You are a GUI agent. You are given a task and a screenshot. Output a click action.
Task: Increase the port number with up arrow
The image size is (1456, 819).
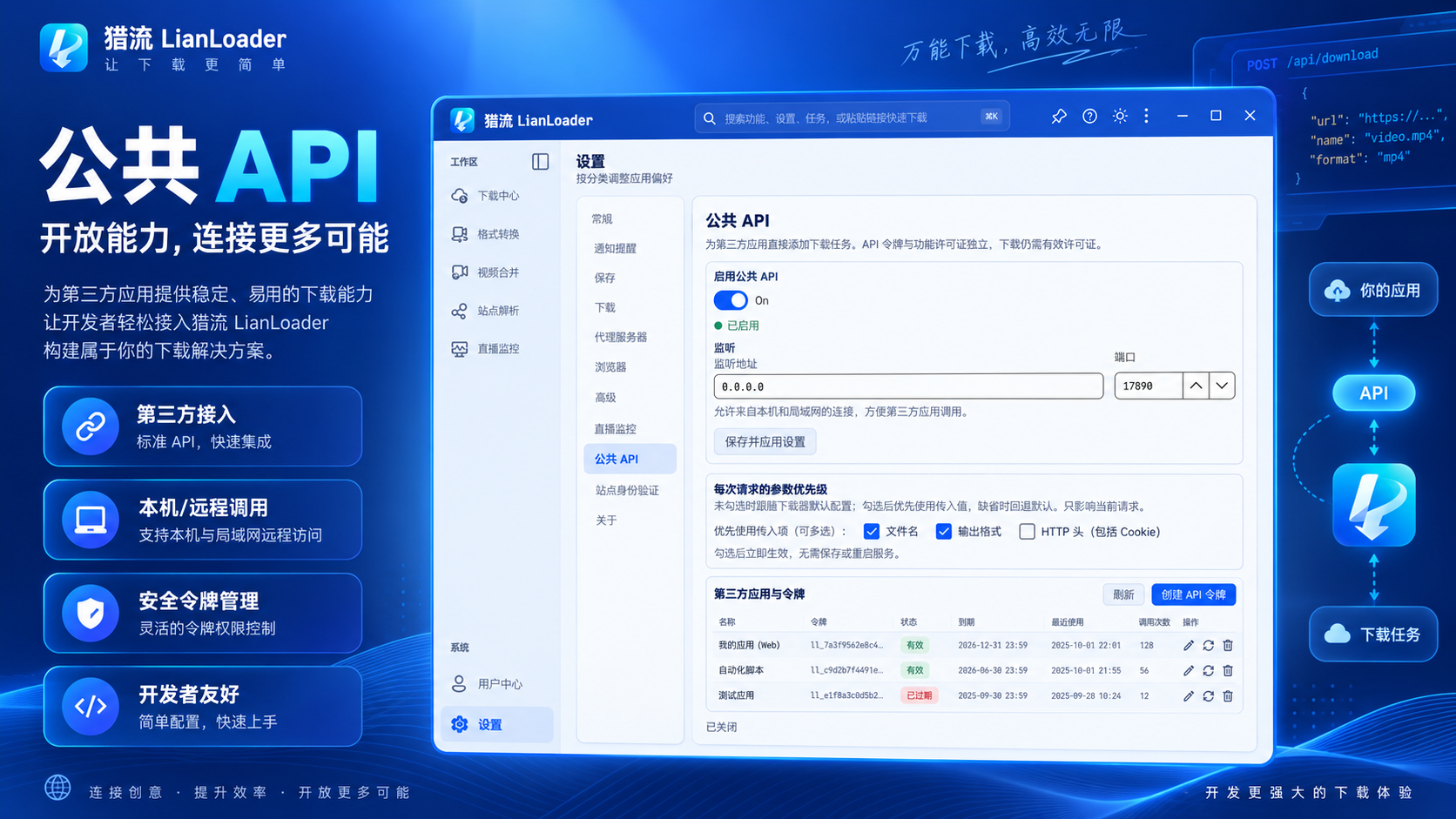(1196, 386)
